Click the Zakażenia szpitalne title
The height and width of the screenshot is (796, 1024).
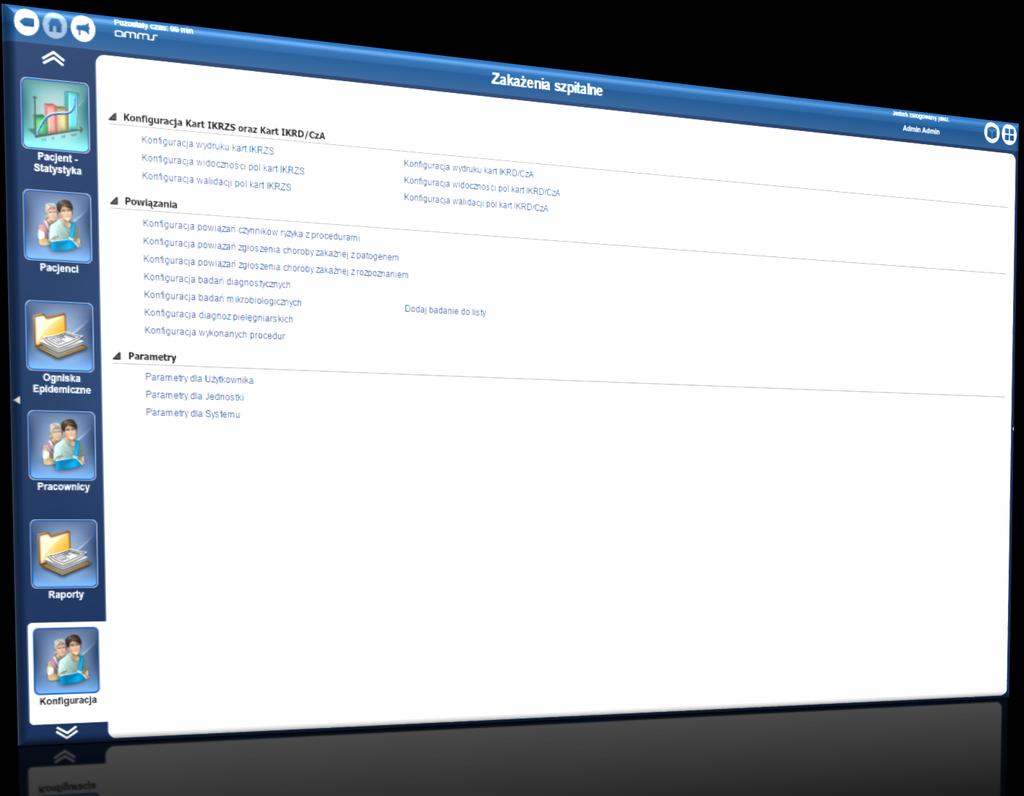coord(547,84)
